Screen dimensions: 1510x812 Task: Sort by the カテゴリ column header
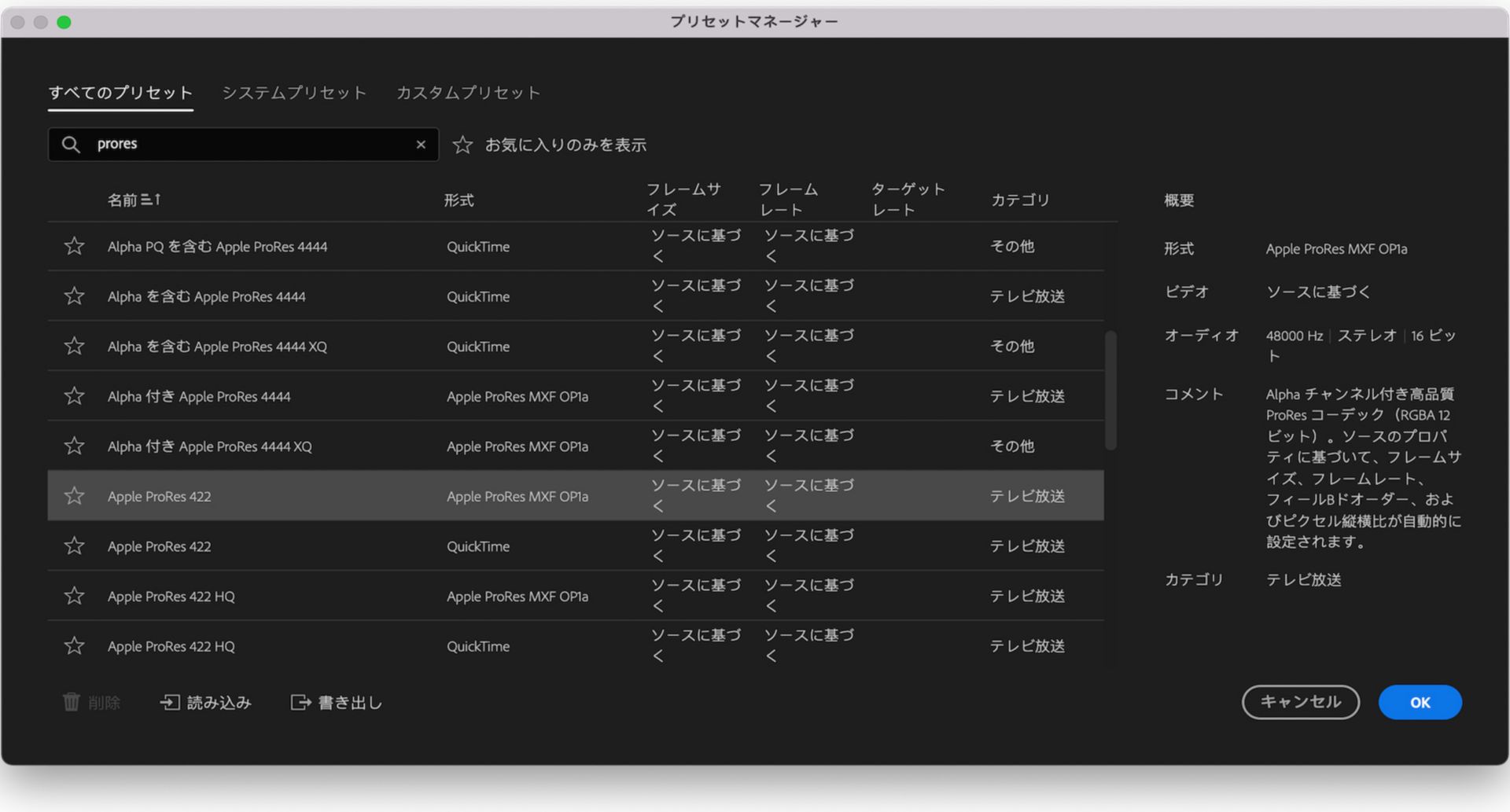pyautogui.click(x=1020, y=200)
